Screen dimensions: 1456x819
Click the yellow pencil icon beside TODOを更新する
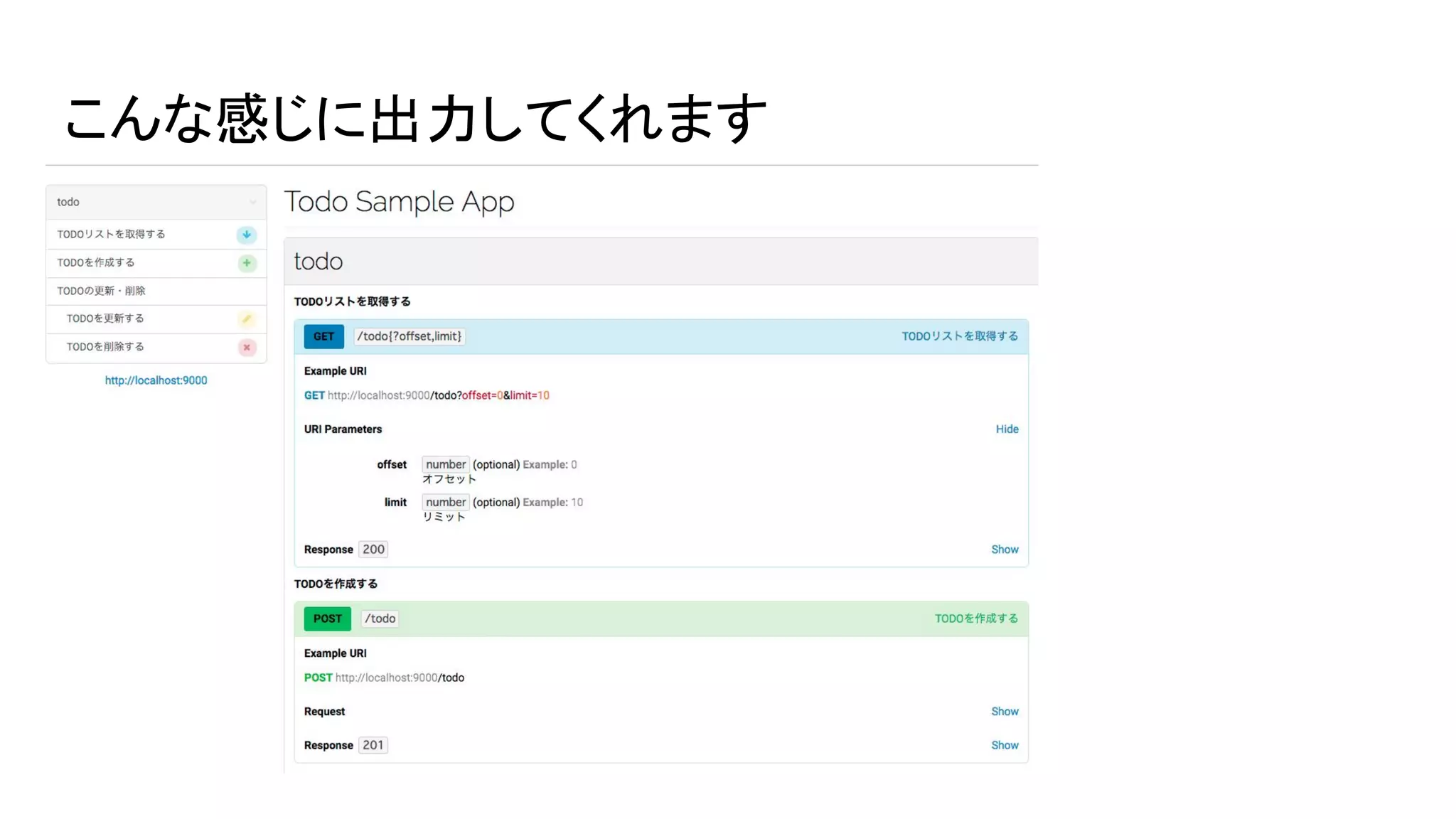247,319
